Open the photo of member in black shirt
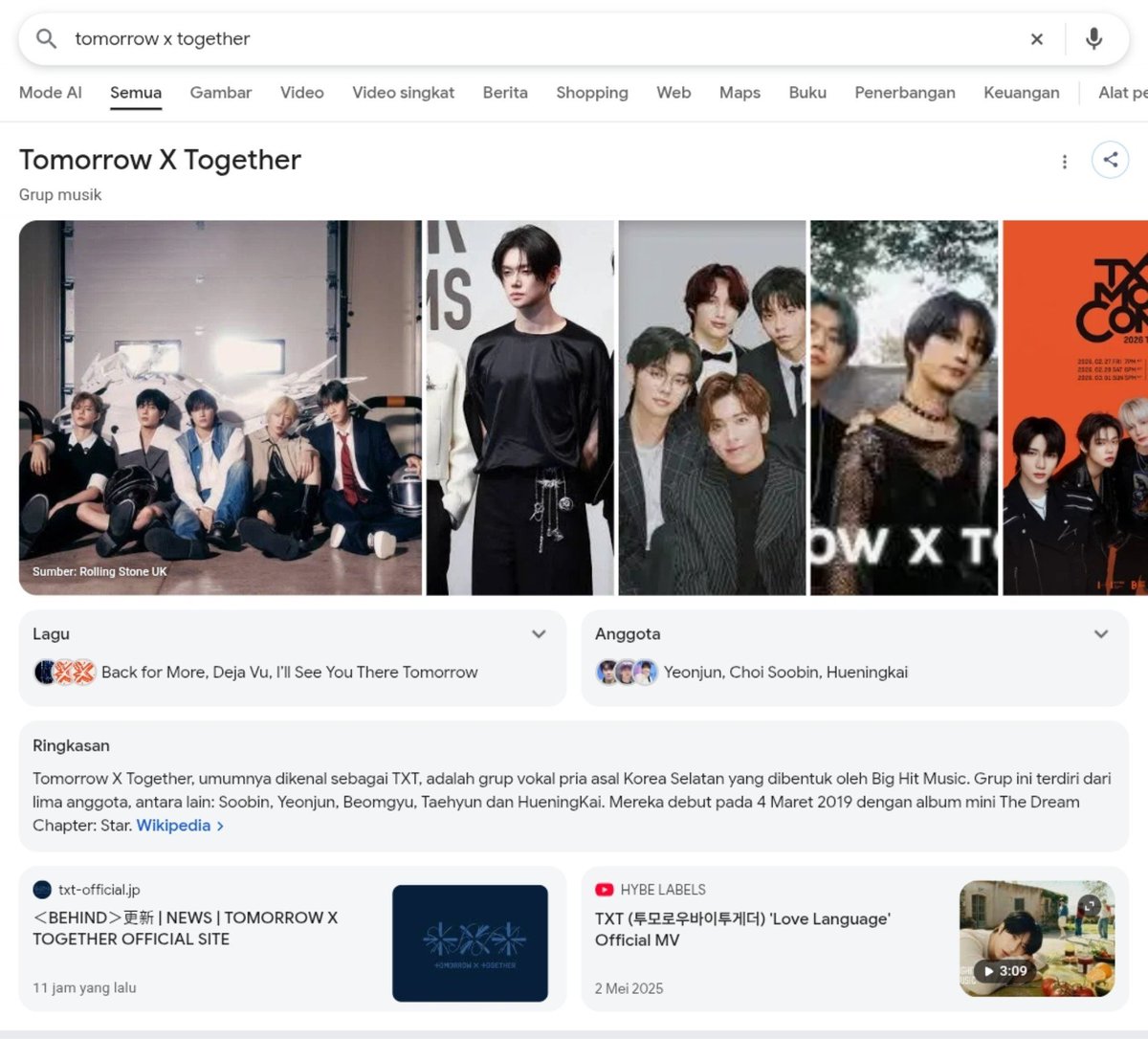 [520, 408]
